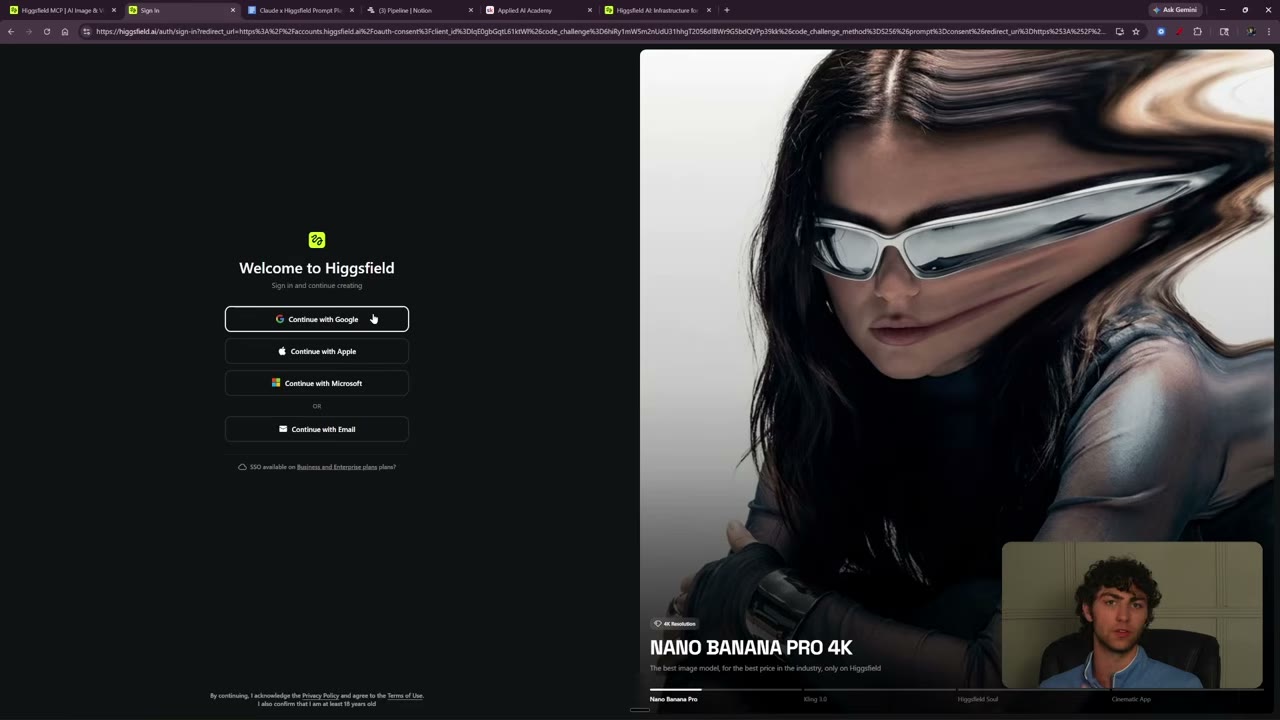The image size is (1280, 720).
Task: Click the Ask Gemini button
Action: [1174, 10]
